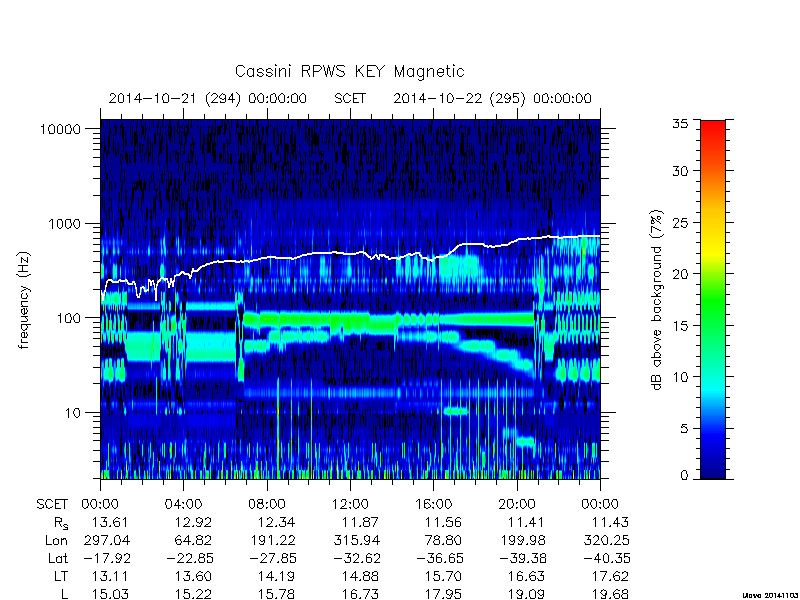Click the 5 label on the color scale
The image size is (800, 600).
click(x=684, y=429)
